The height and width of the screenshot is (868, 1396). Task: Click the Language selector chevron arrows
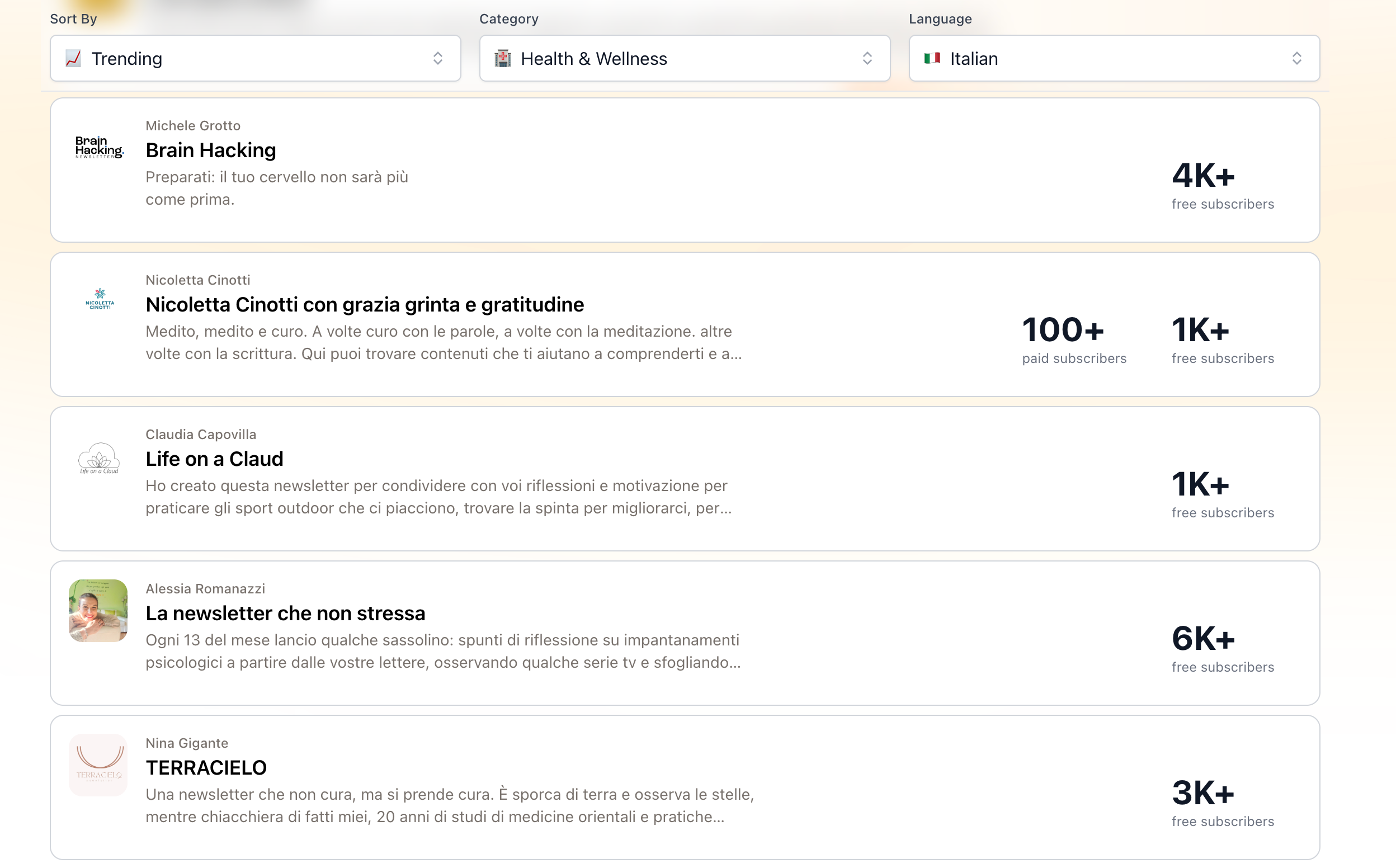pyautogui.click(x=1296, y=59)
